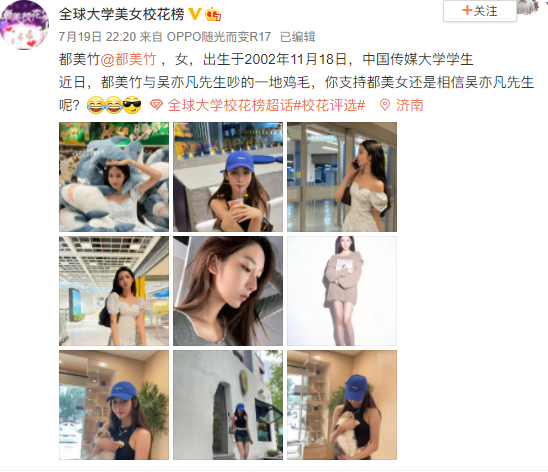Click the 关注 follow button
Viewport: 548px width, 472px height.
(x=480, y=11)
